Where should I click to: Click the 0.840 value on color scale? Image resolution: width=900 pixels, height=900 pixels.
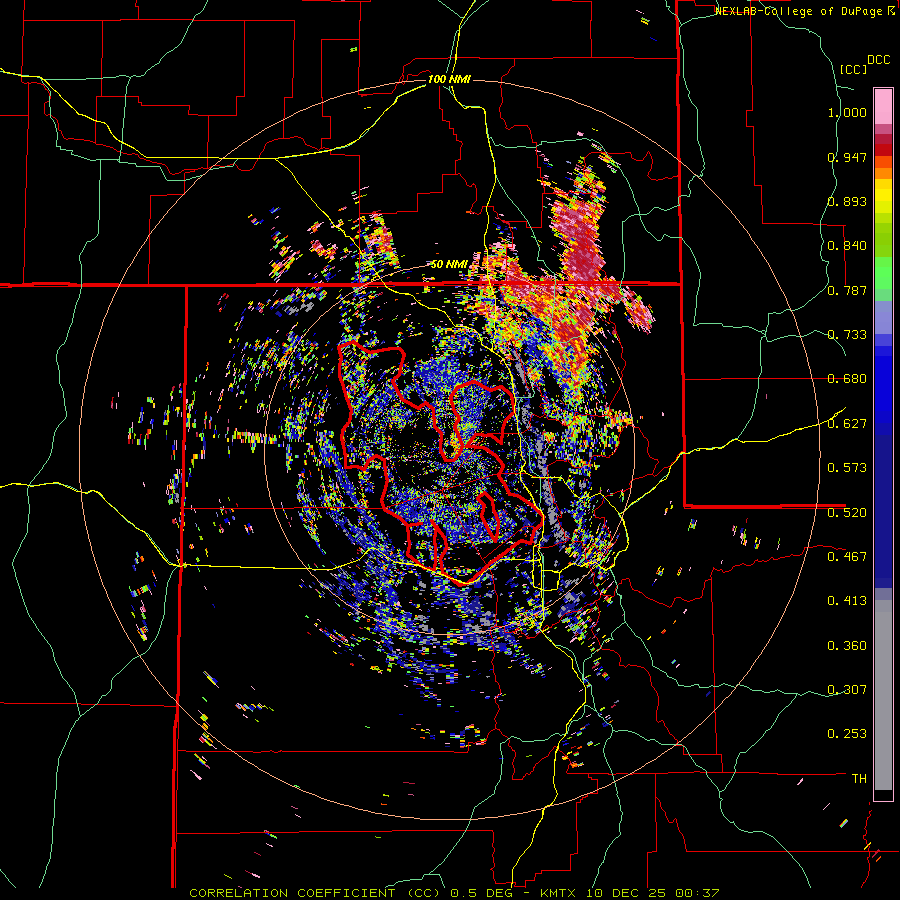click(x=847, y=246)
